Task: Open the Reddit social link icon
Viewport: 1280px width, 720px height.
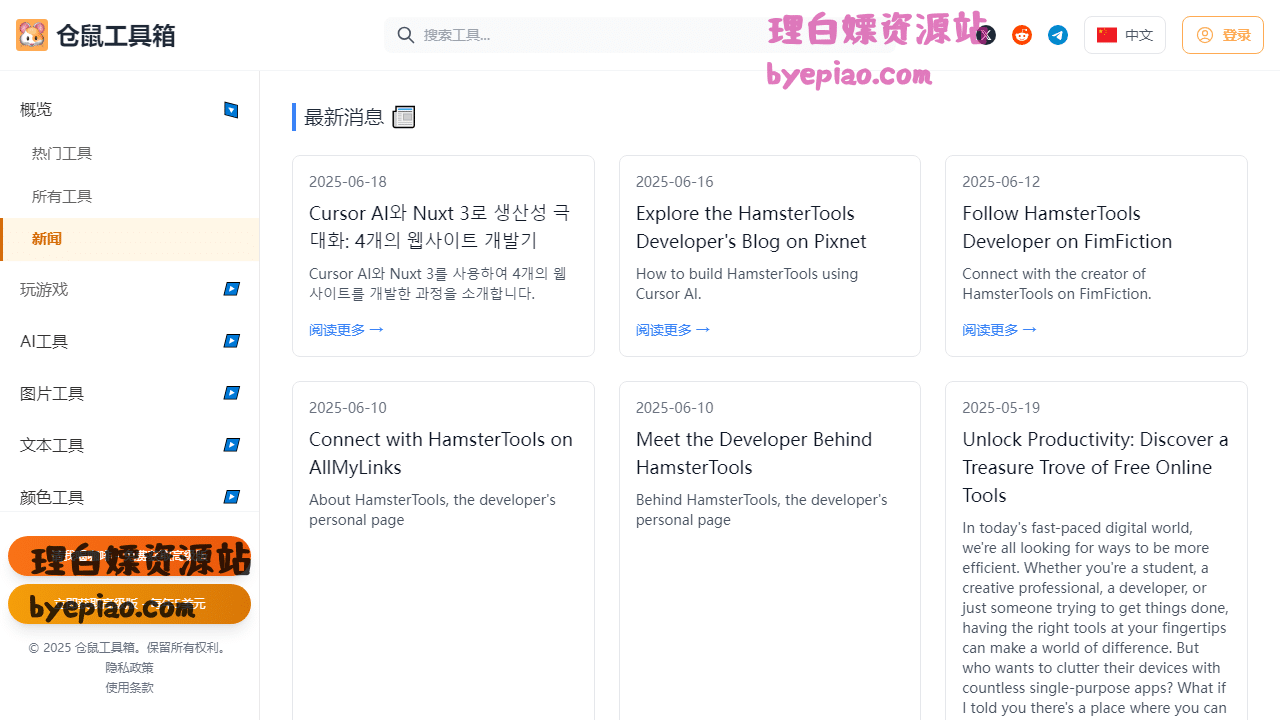Action: point(1022,35)
